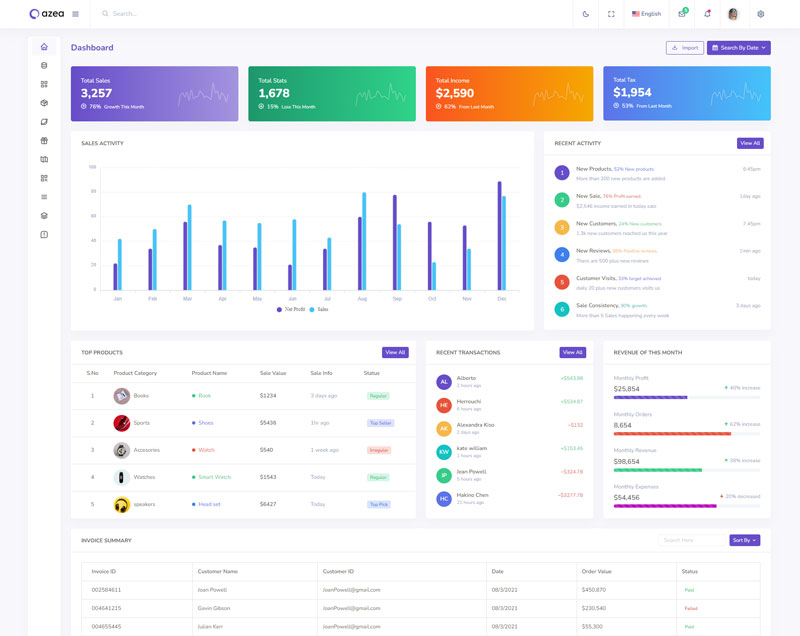800x636 pixels.
Task: Click View All in Recent Activity
Action: tap(750, 143)
